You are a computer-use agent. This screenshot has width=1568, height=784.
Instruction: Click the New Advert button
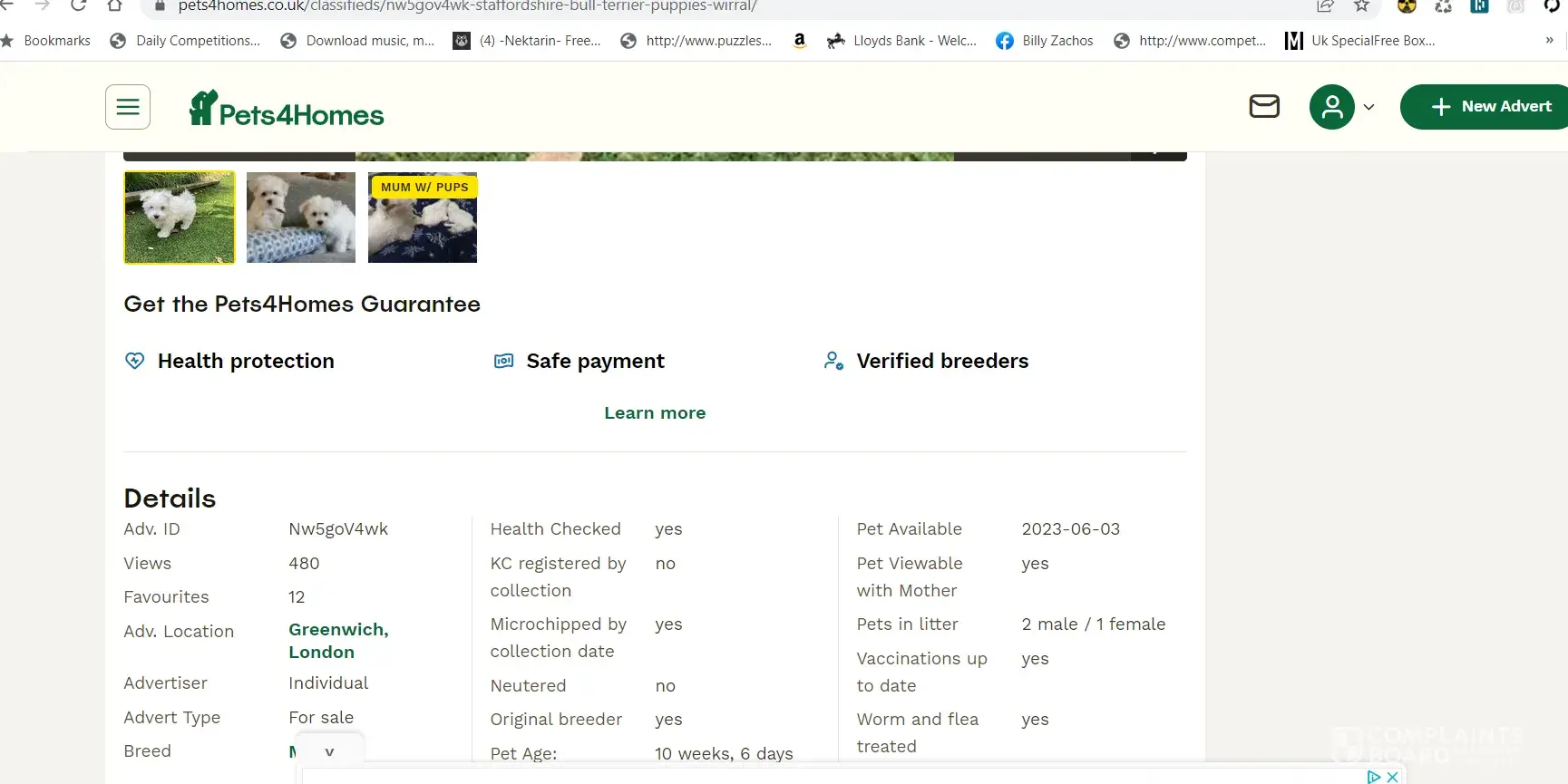(1490, 107)
